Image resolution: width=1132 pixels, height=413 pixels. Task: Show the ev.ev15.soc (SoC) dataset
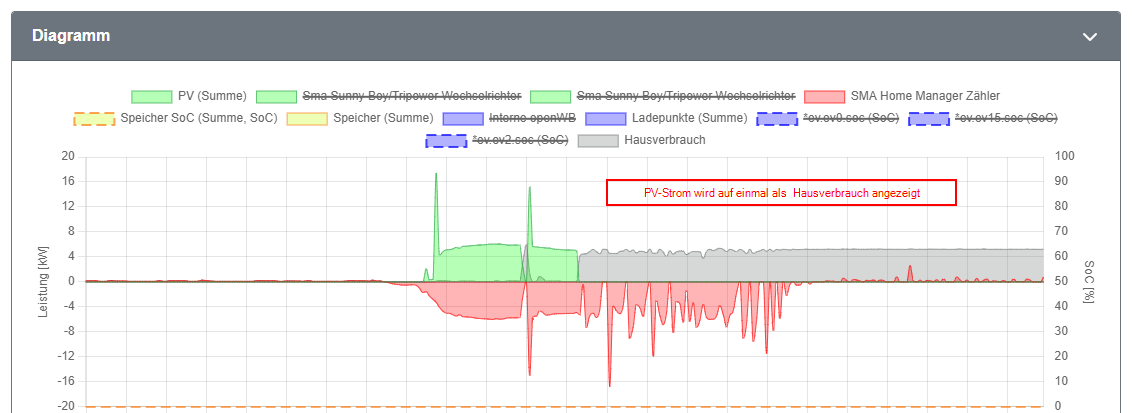point(983,118)
